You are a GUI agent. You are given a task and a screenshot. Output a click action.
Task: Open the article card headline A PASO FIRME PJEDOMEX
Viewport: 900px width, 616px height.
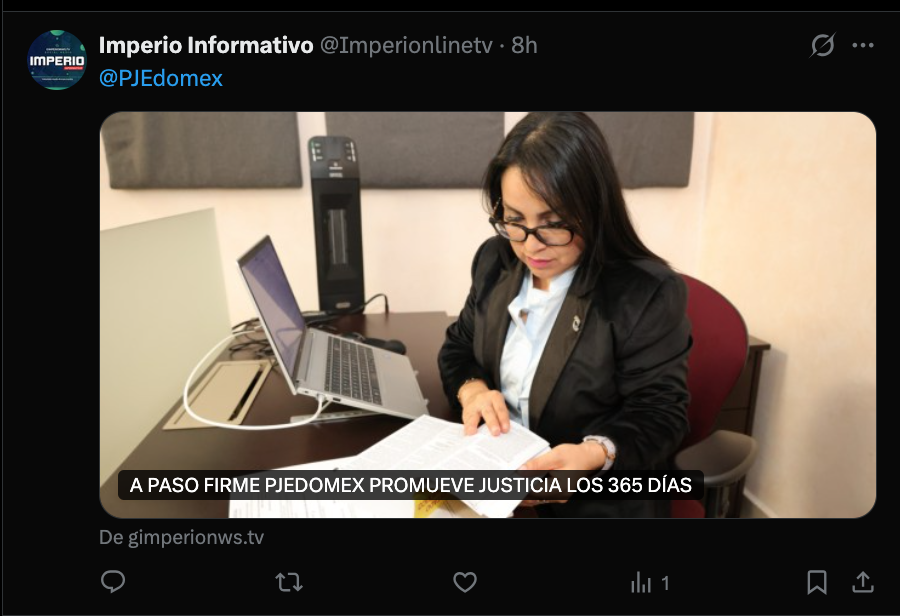click(410, 485)
